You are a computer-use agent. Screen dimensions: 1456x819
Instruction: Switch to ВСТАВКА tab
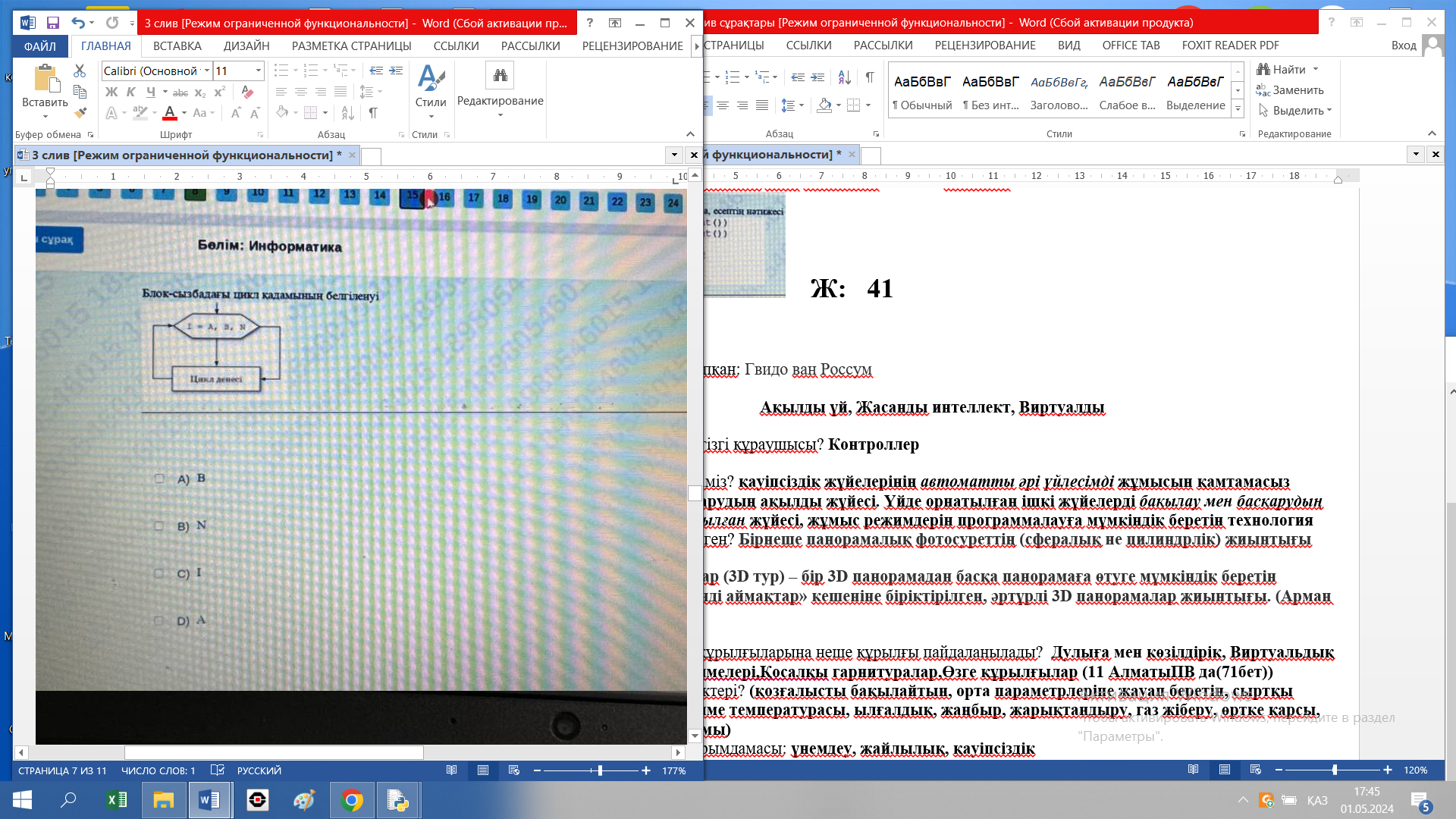[x=177, y=45]
